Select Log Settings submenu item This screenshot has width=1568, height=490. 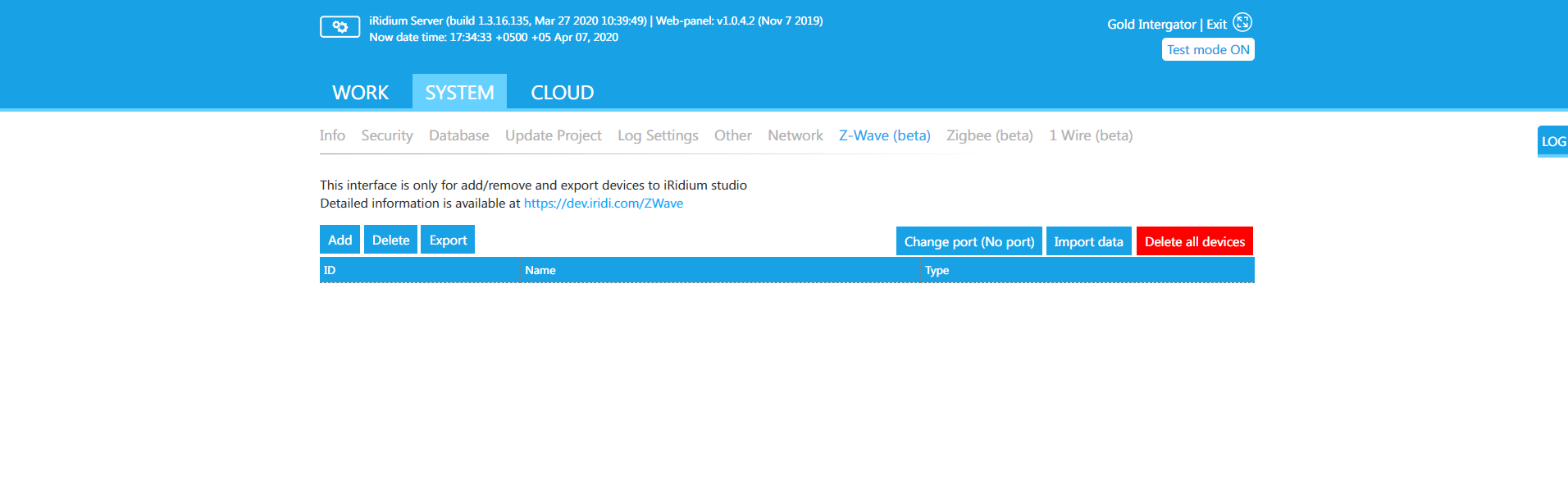658,135
